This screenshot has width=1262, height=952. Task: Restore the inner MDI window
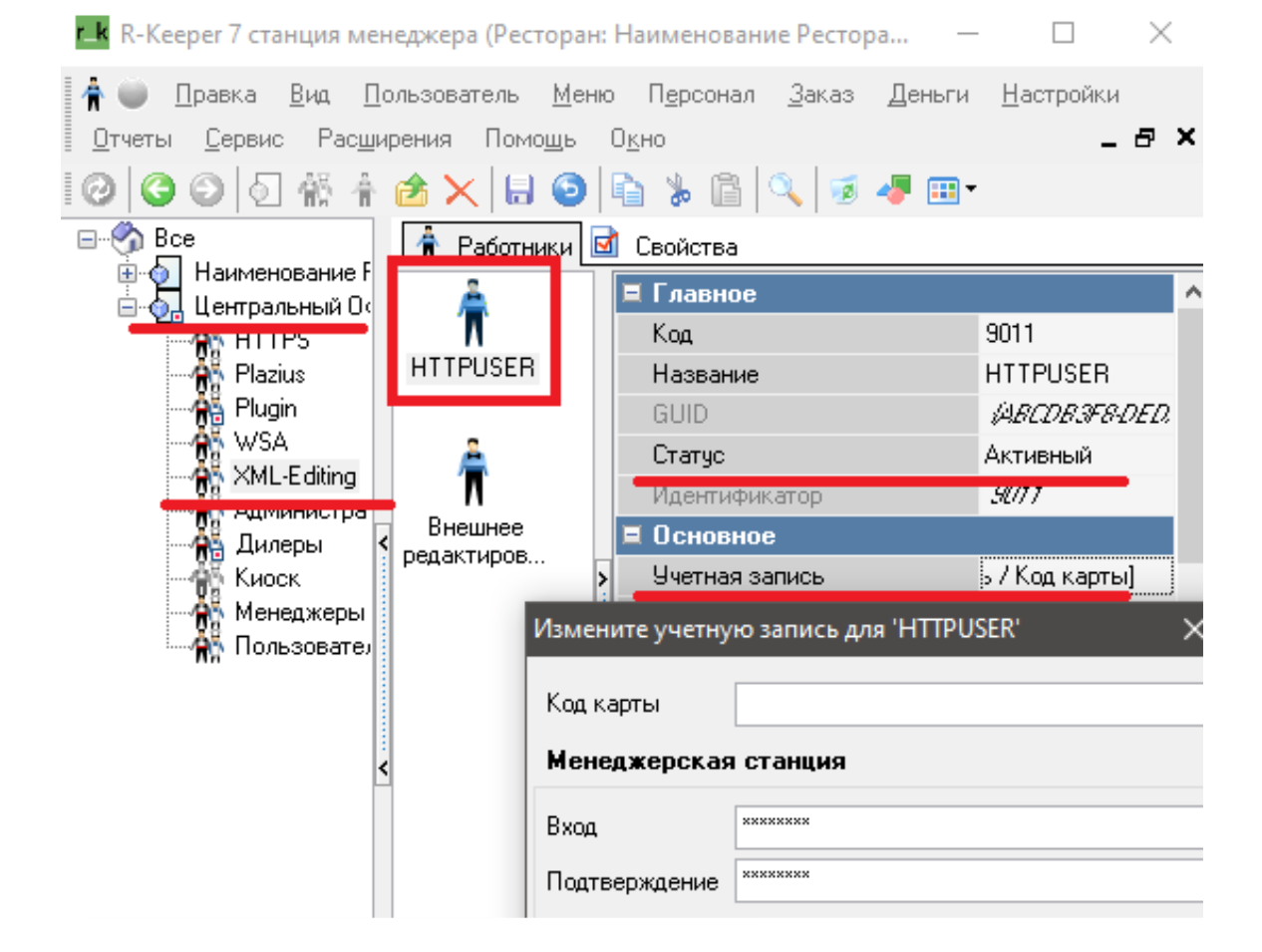[1145, 138]
